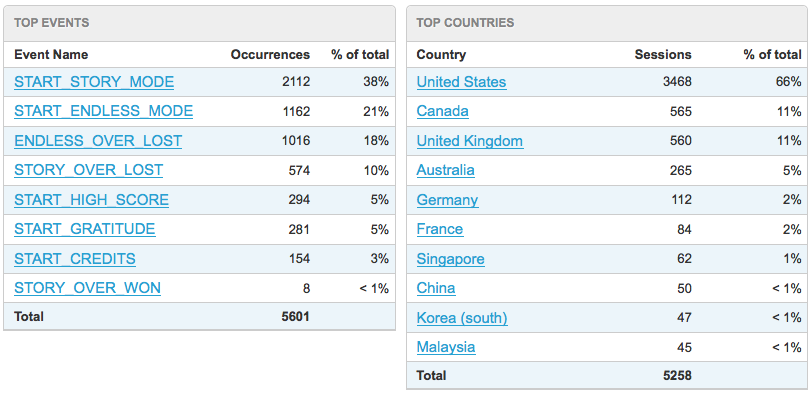This screenshot has width=812, height=395.
Task: Click the 5601 total occurrences value
Action: [296, 316]
